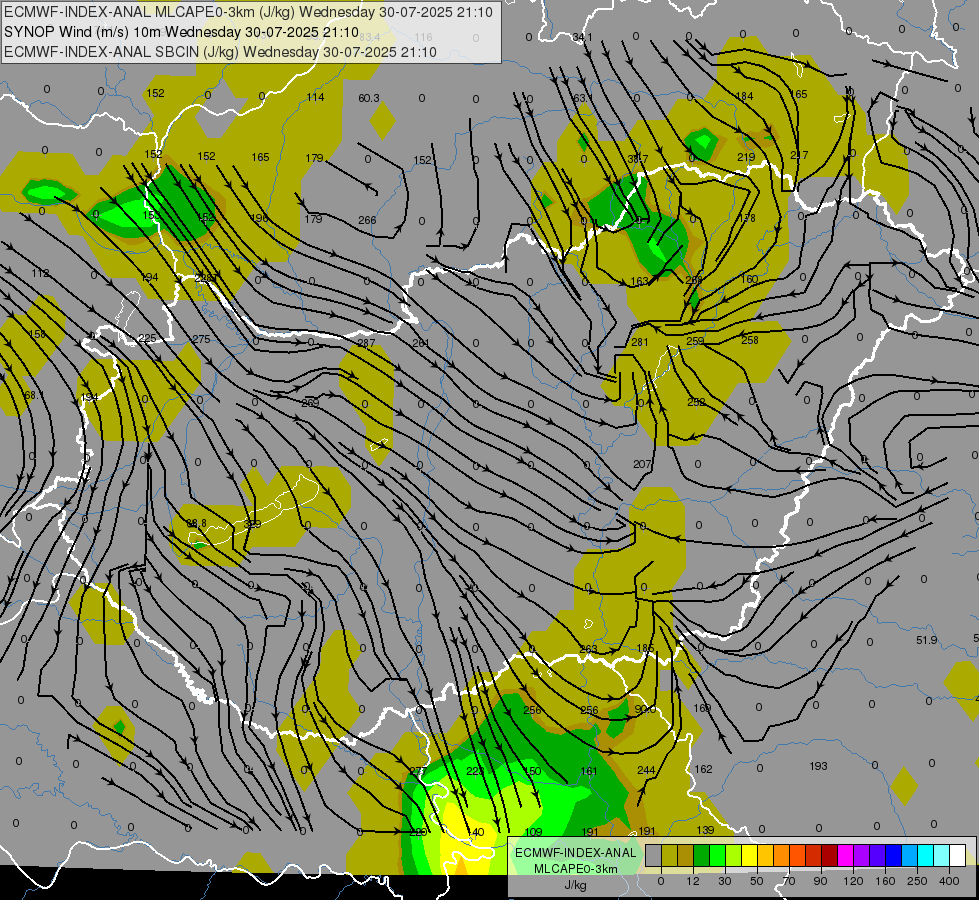Screen dimensions: 979x900
Task: Click the map value '269'
Action: 310,403
